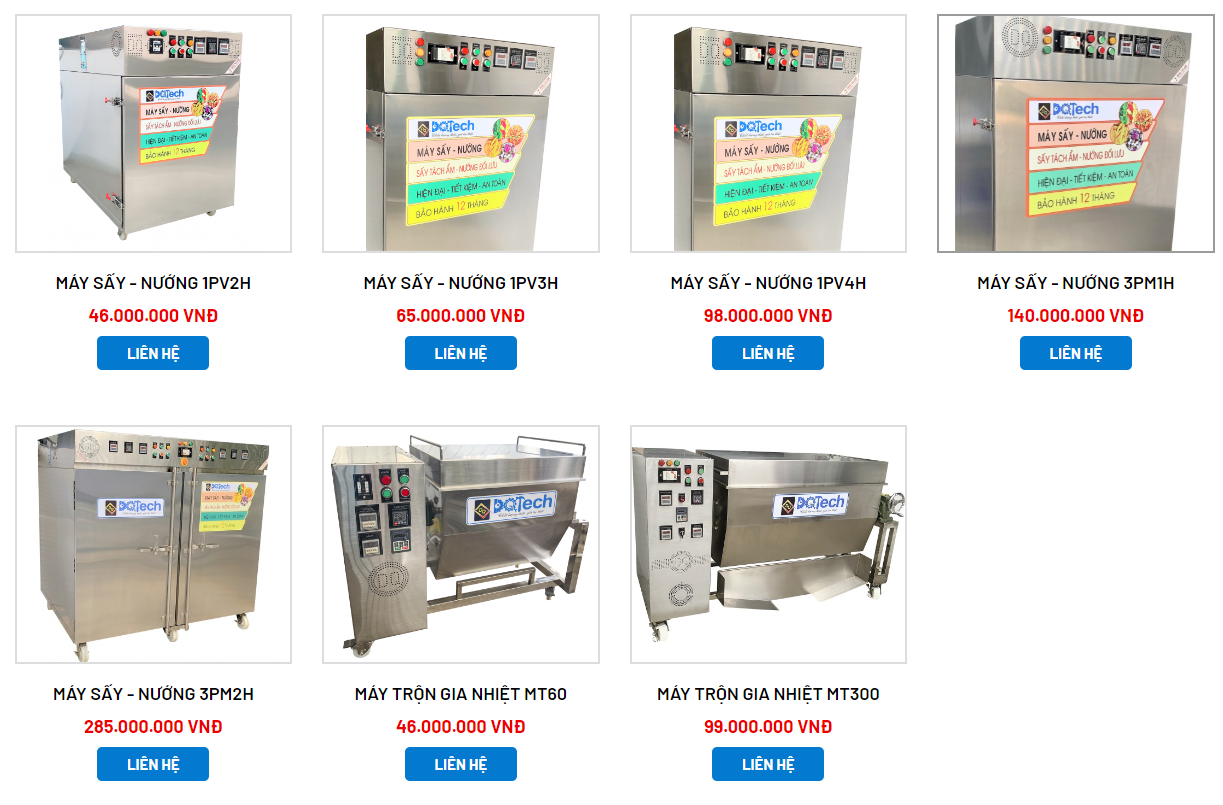The width and height of the screenshot is (1223, 805).
Task: Open the MÁY SẤY - NƯỚNG 1PV4H product image
Action: click(768, 133)
